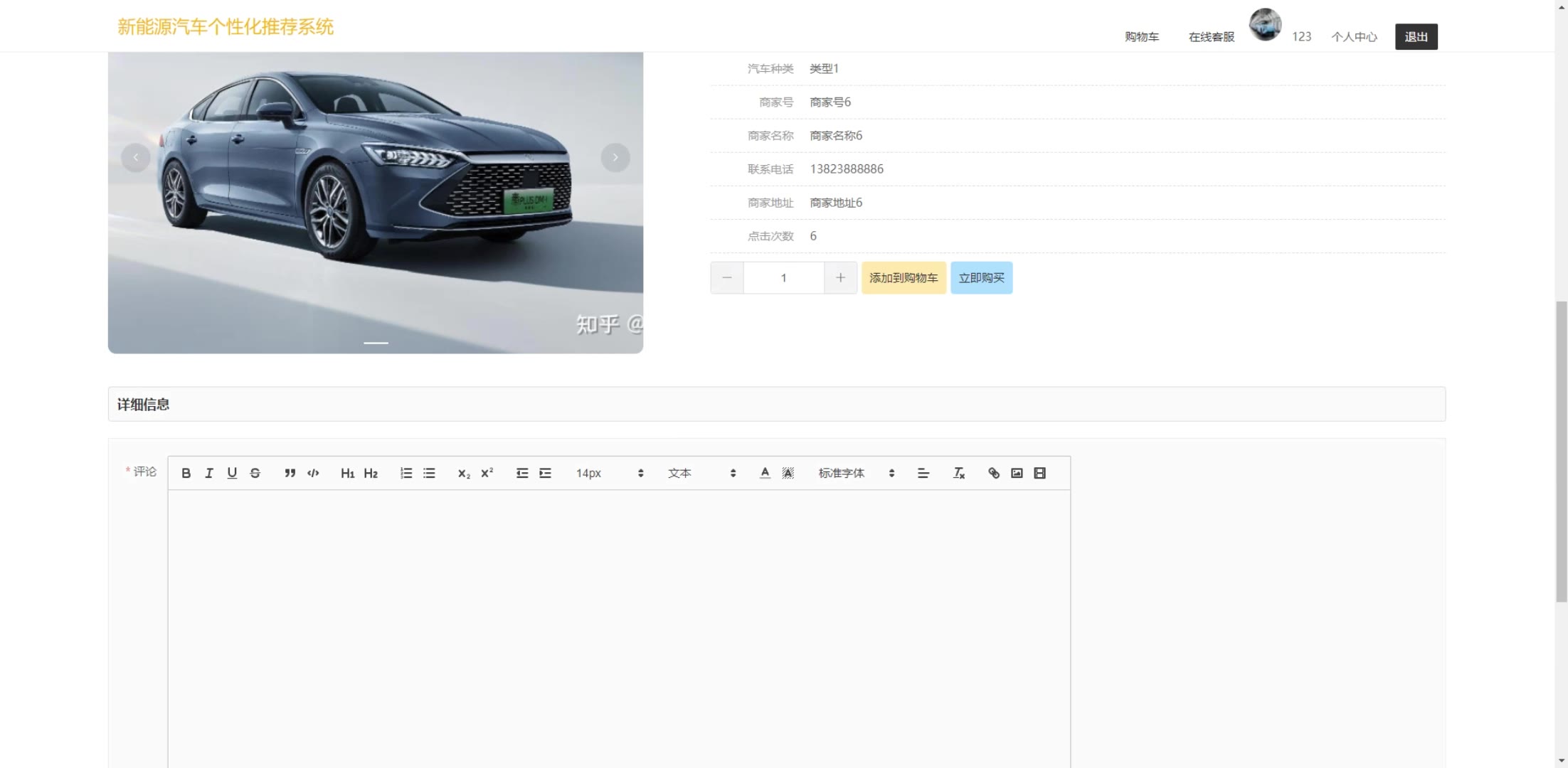Toggle bold formatting in comment editor
This screenshot has height=768, width=1568.
click(x=186, y=473)
